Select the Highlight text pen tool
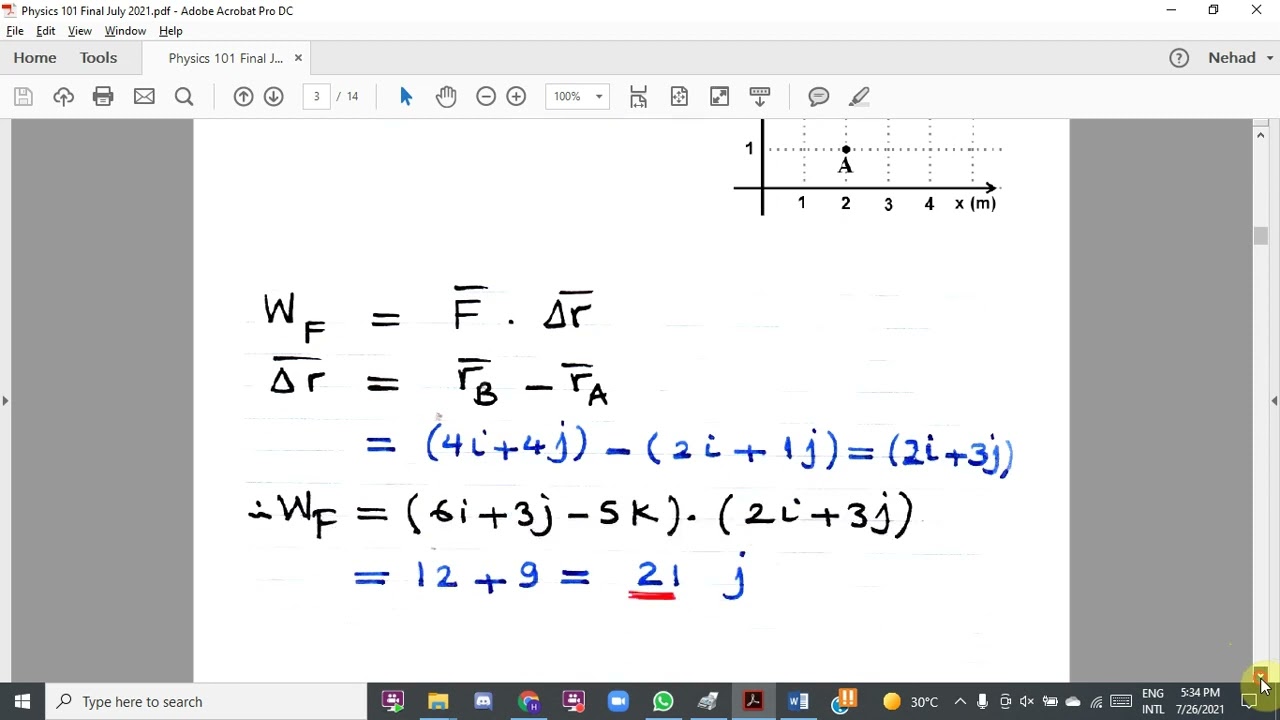Screen dimensions: 1280x720 tap(859, 96)
